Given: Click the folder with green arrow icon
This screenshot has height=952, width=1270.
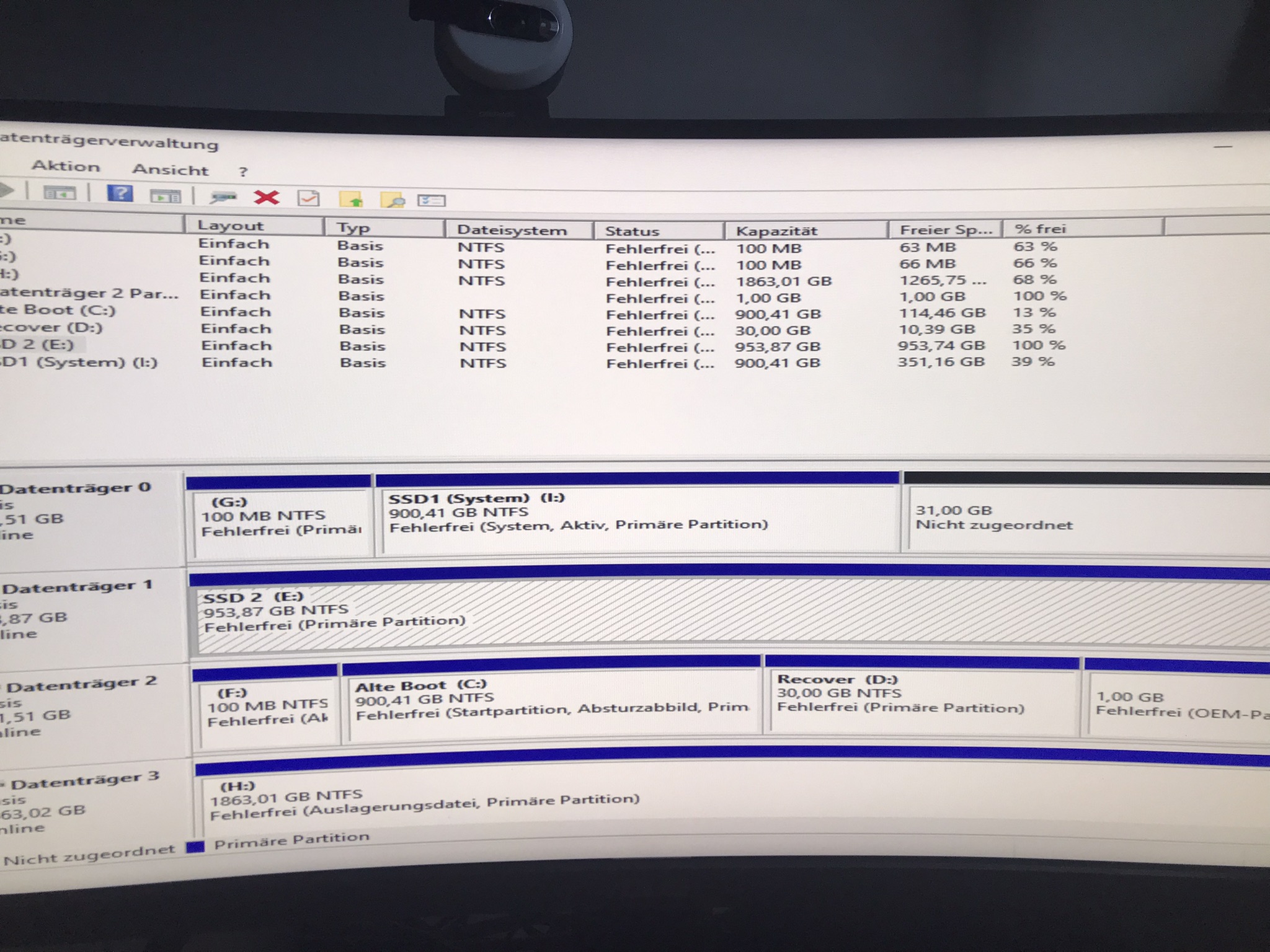Looking at the screenshot, I should click(x=351, y=200).
